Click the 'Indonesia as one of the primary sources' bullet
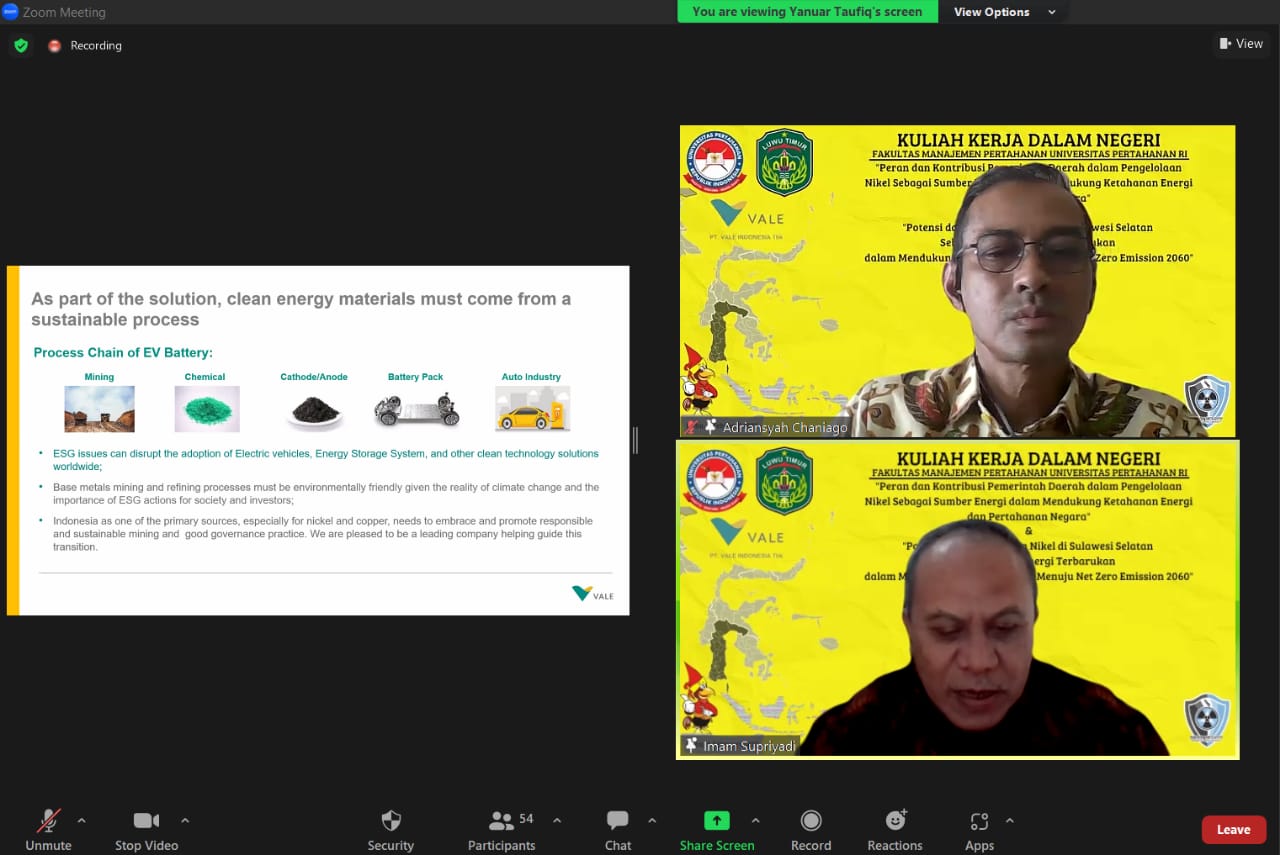This screenshot has height=855, width=1280. click(323, 534)
